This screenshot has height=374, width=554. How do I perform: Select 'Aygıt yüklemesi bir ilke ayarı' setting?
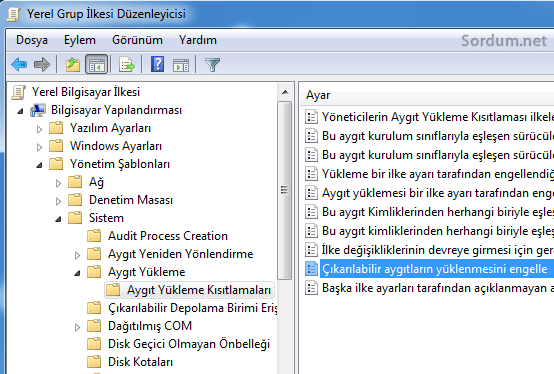point(437,193)
